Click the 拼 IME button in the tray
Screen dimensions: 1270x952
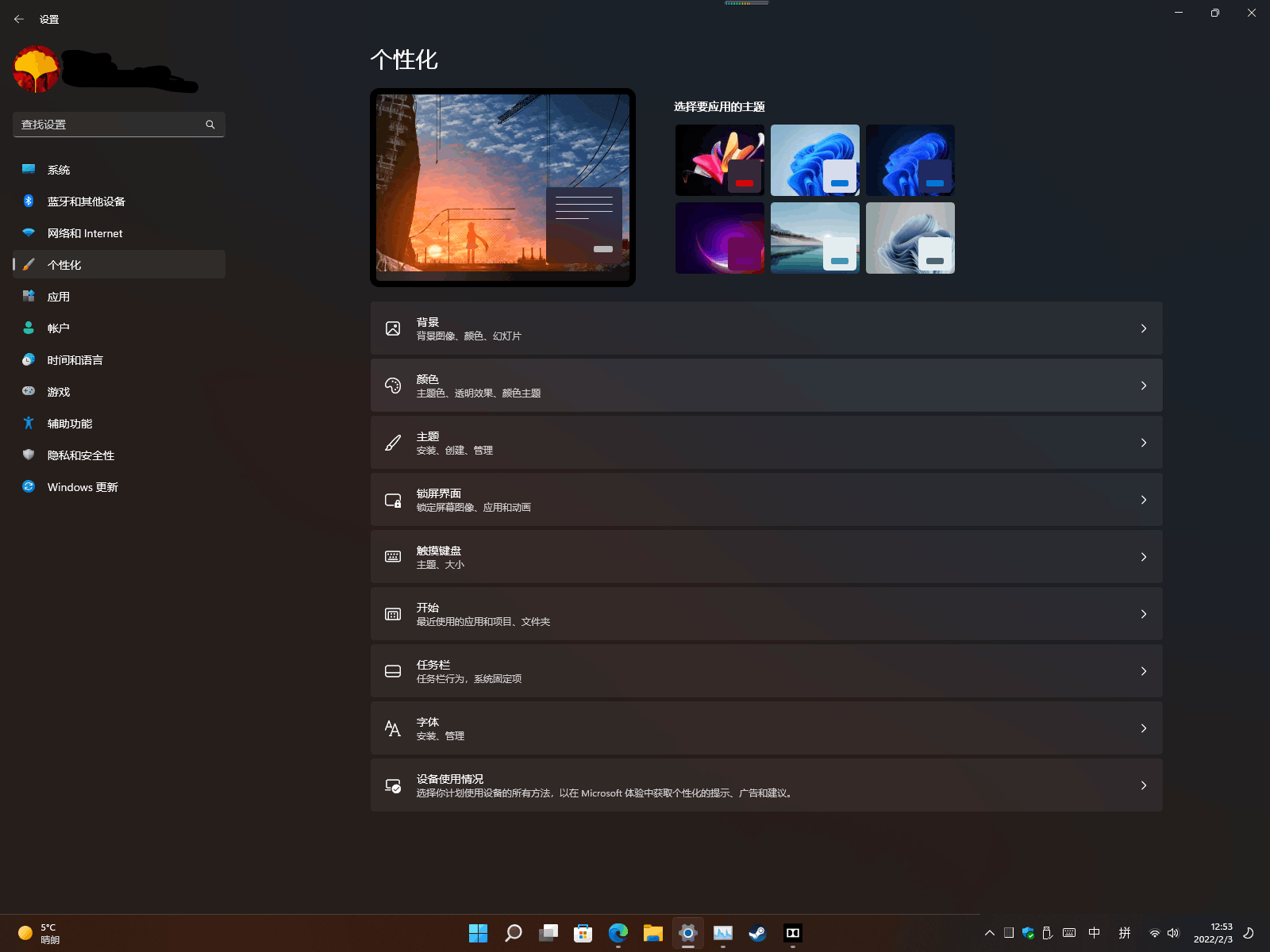click(1125, 933)
